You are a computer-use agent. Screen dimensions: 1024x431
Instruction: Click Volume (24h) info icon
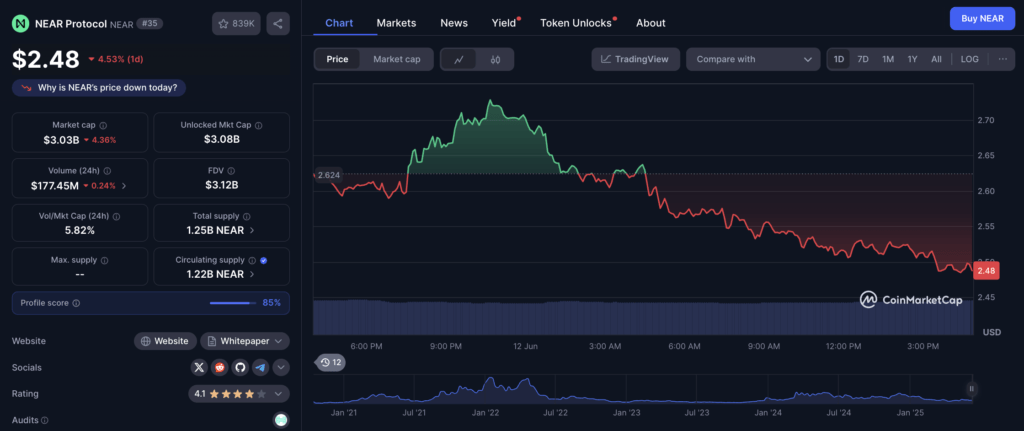coord(107,171)
